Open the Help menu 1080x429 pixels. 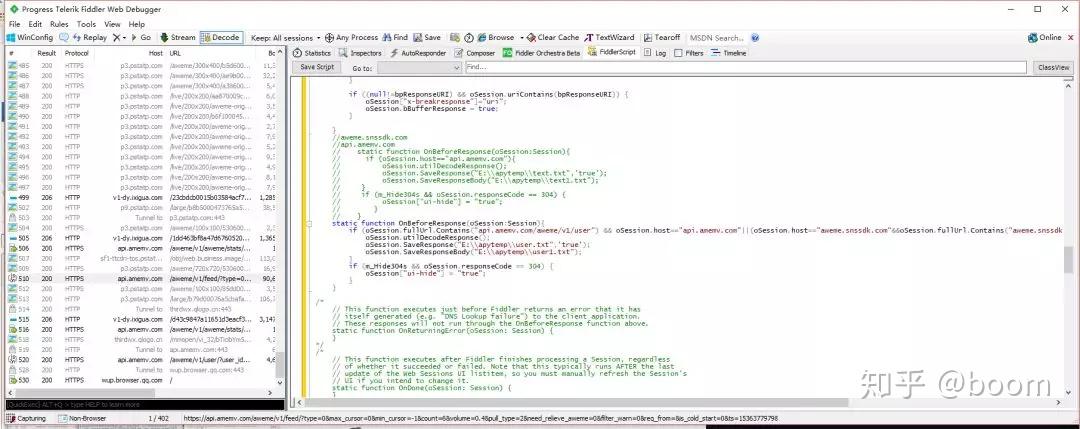click(x=136, y=24)
